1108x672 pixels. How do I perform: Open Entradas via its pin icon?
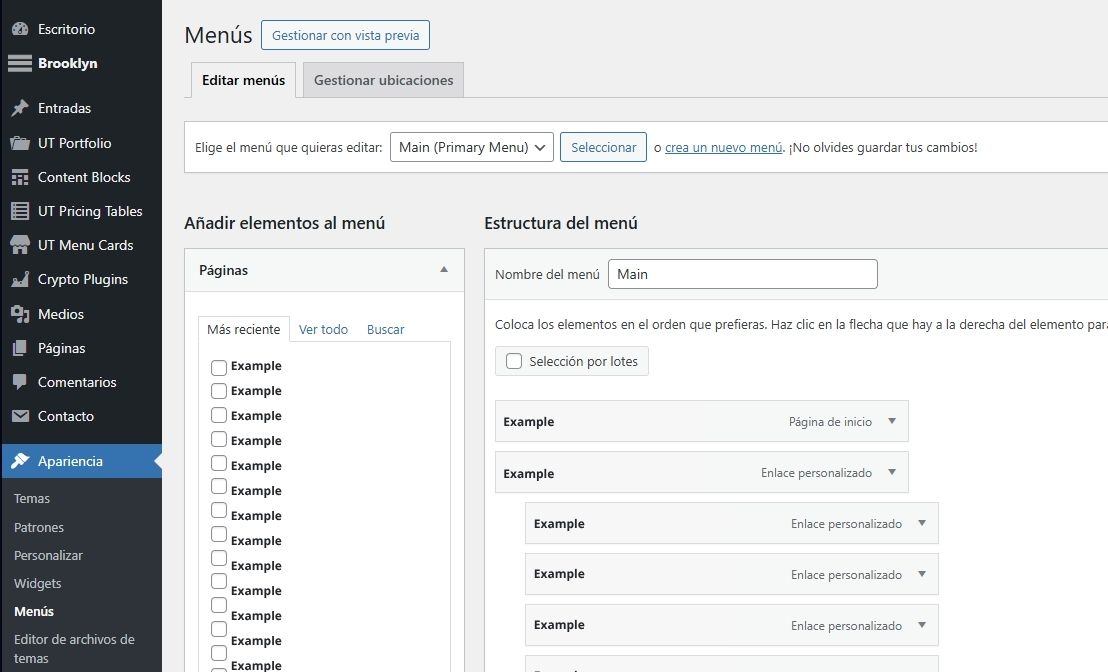[20, 108]
